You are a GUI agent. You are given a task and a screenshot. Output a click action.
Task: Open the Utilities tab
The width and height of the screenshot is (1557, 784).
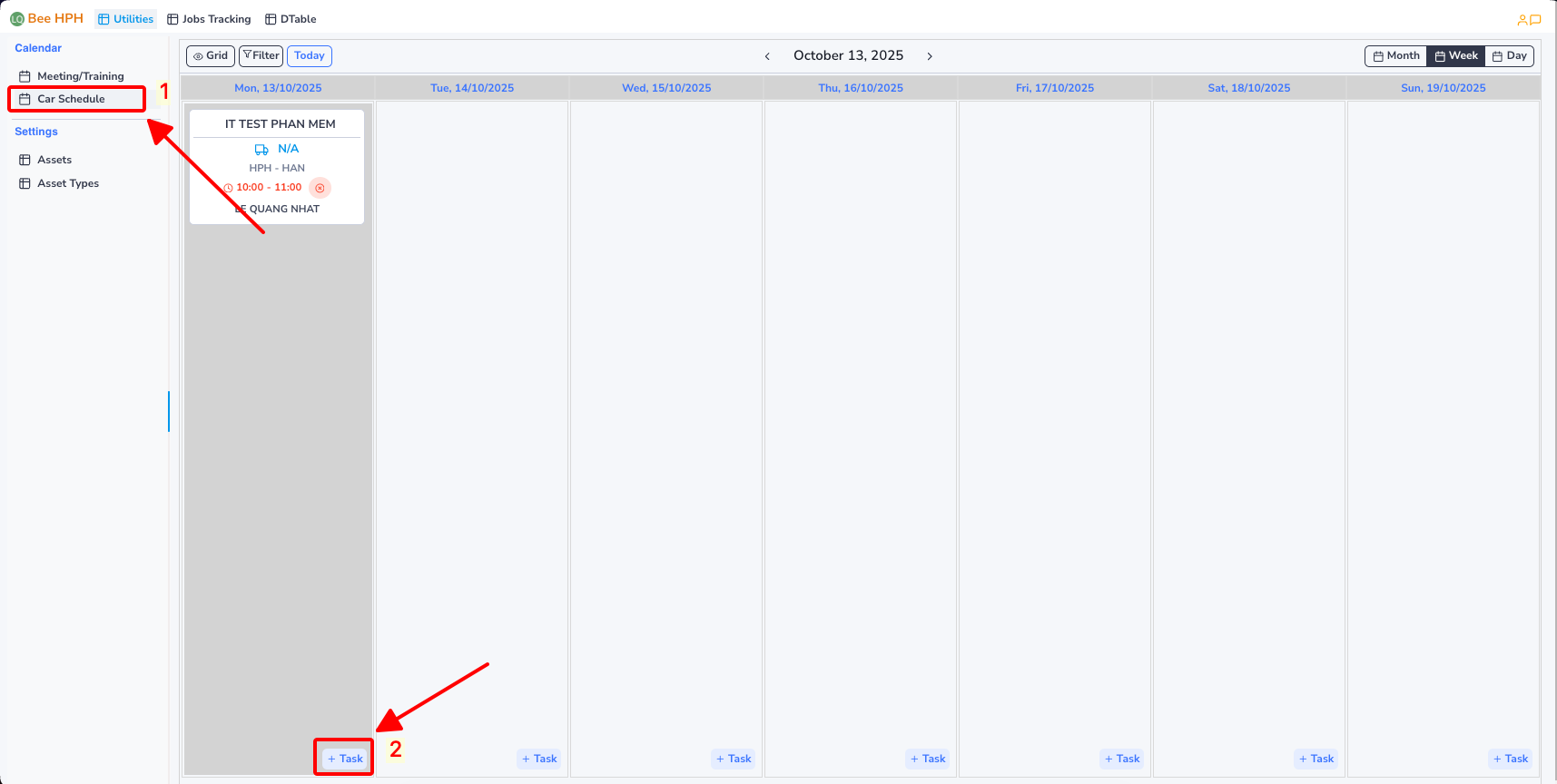(126, 19)
